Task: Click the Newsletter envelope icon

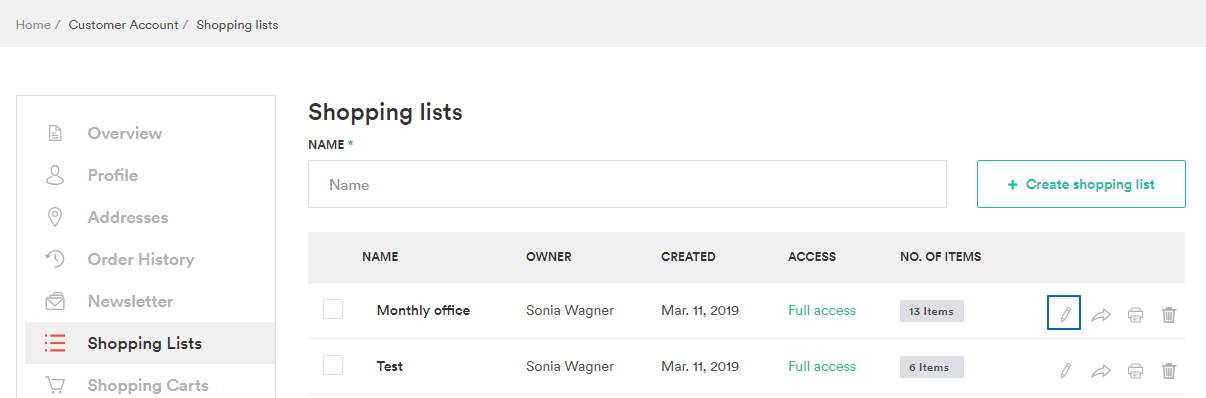Action: click(x=55, y=301)
